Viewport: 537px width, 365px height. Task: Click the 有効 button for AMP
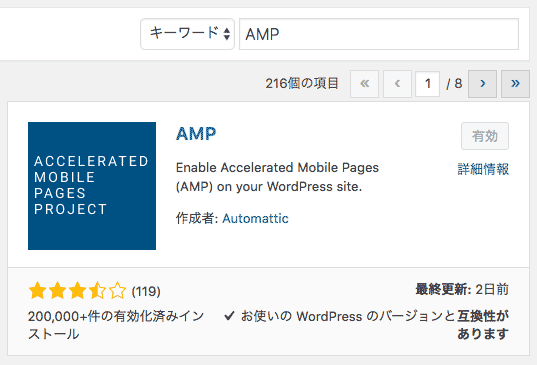485,136
